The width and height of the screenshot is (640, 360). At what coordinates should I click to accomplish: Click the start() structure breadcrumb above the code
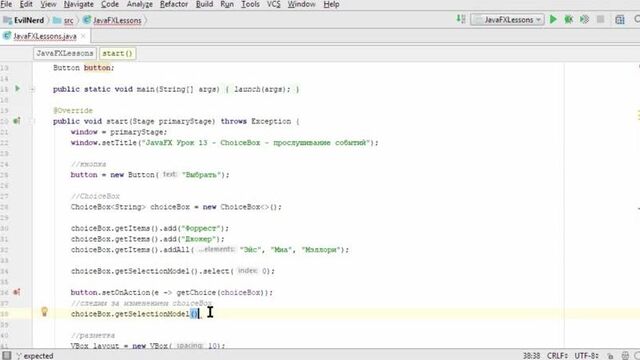(x=117, y=53)
